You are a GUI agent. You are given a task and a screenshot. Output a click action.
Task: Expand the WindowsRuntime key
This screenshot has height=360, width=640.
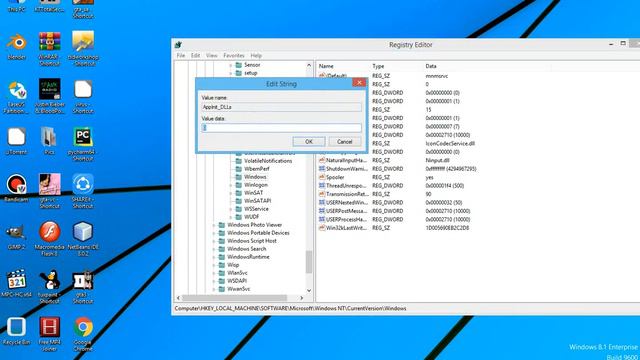pos(214,257)
